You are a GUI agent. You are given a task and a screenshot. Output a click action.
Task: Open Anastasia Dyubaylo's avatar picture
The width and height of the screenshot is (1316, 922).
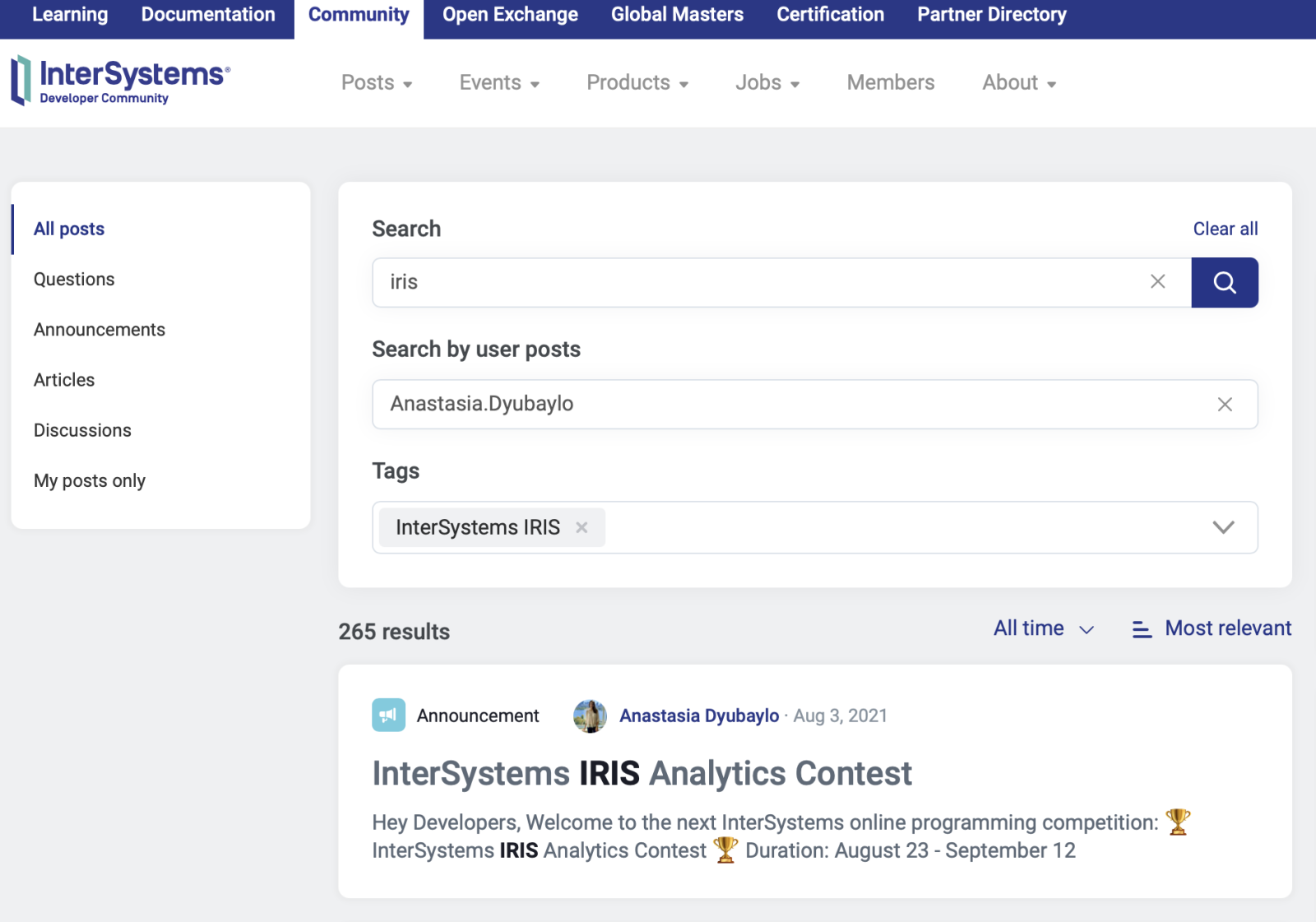pos(590,716)
